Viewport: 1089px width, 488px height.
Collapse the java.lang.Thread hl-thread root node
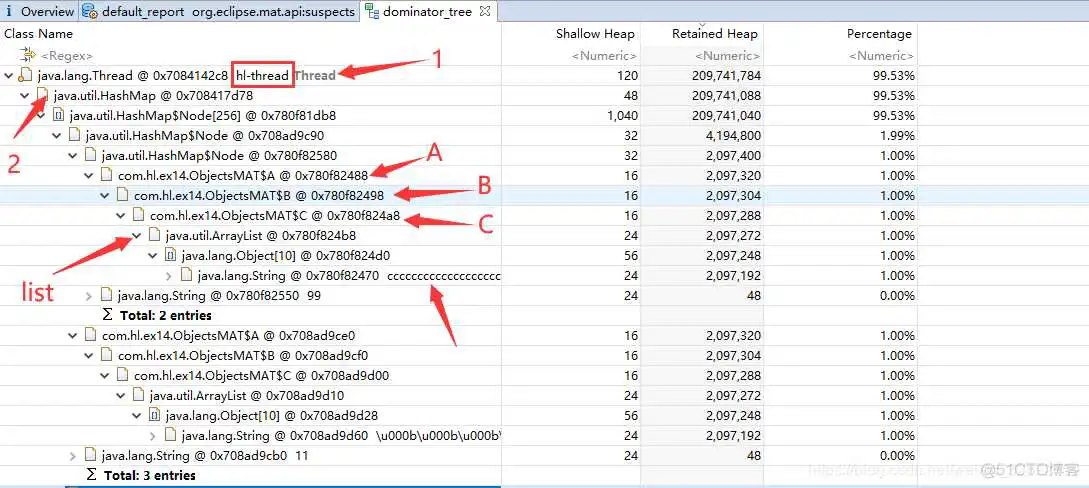(x=9, y=76)
